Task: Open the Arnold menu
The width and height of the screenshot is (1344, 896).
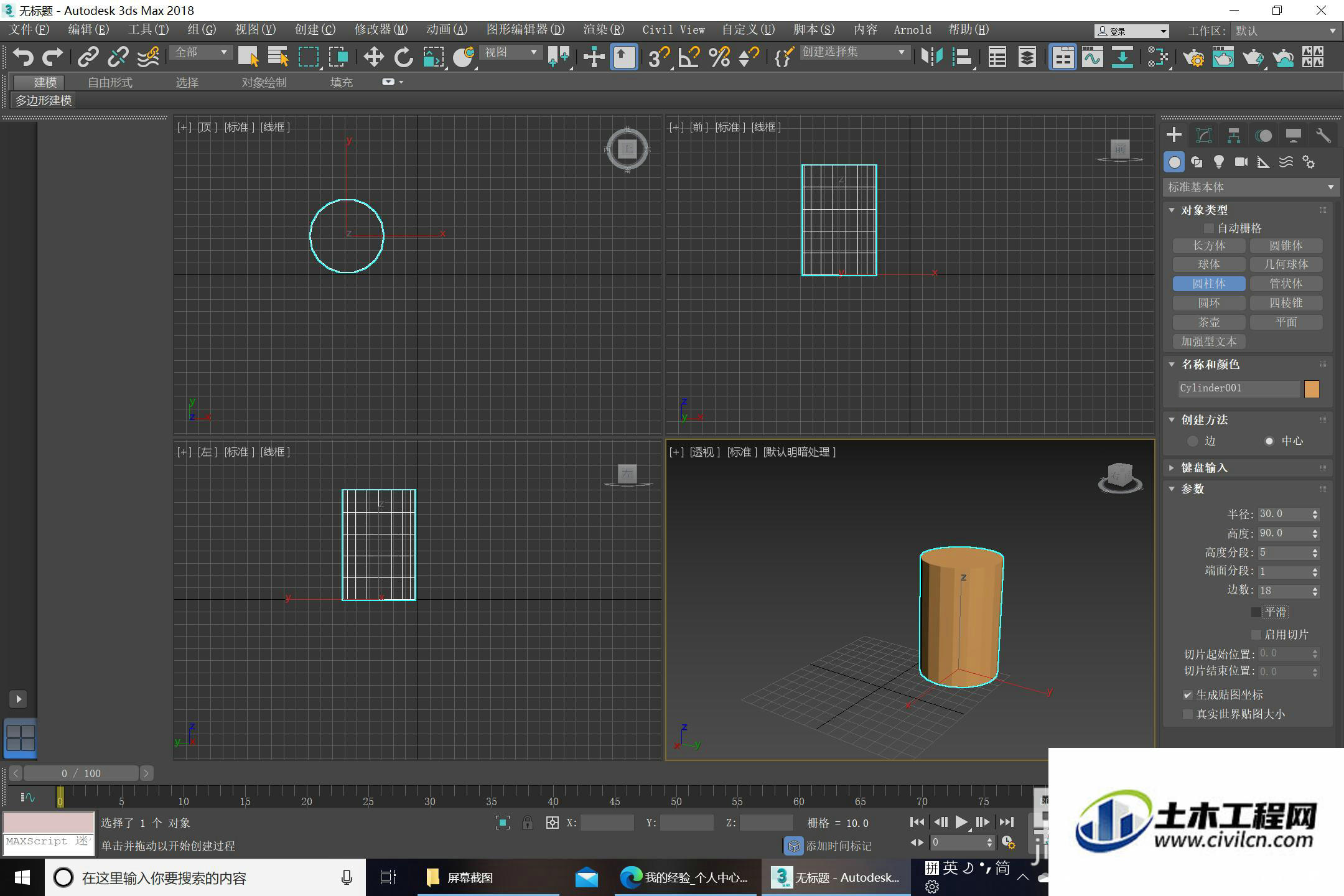Action: [x=912, y=30]
